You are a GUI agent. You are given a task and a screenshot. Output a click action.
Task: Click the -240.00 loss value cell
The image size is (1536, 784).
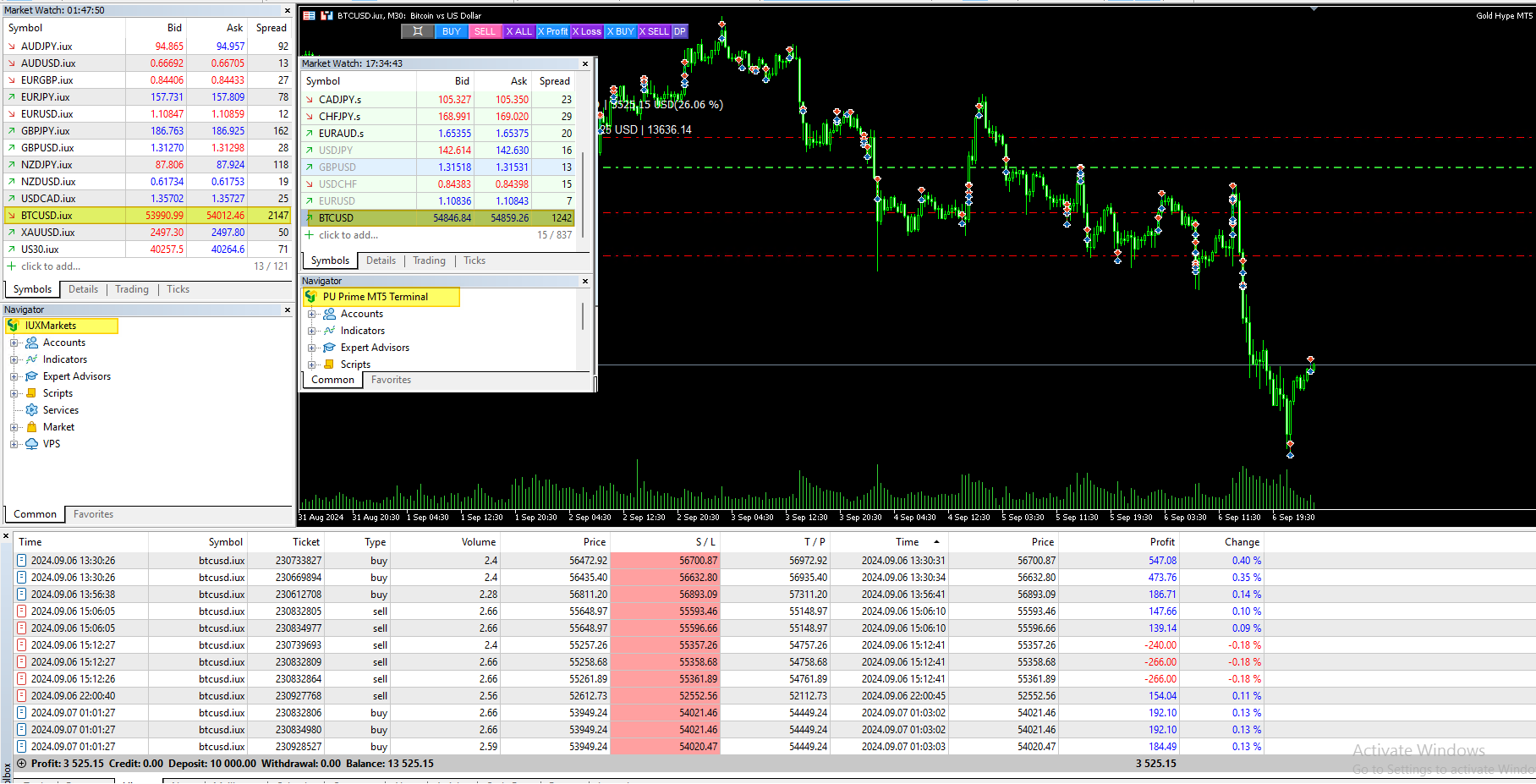click(x=1160, y=645)
